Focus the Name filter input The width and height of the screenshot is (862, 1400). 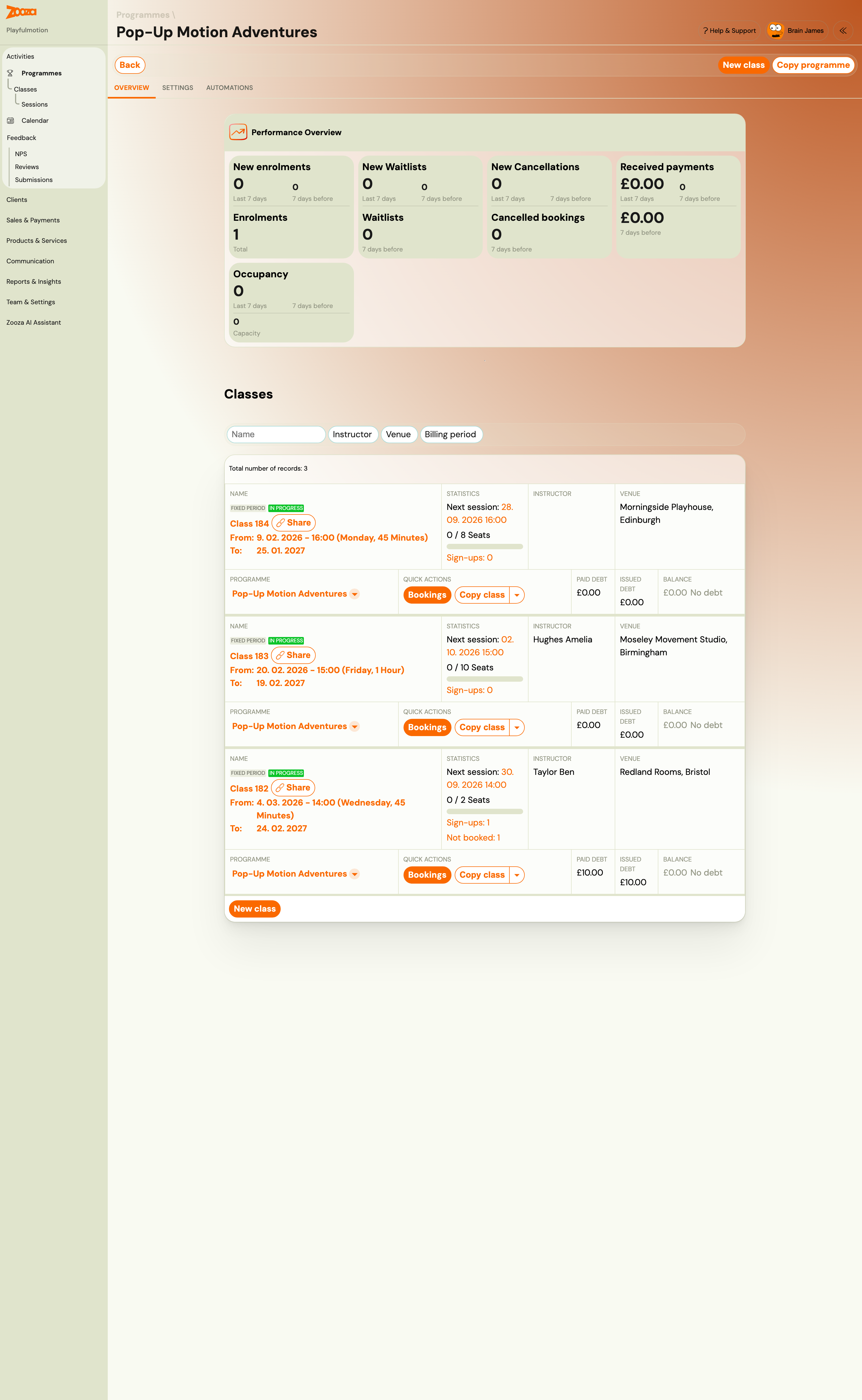276,435
